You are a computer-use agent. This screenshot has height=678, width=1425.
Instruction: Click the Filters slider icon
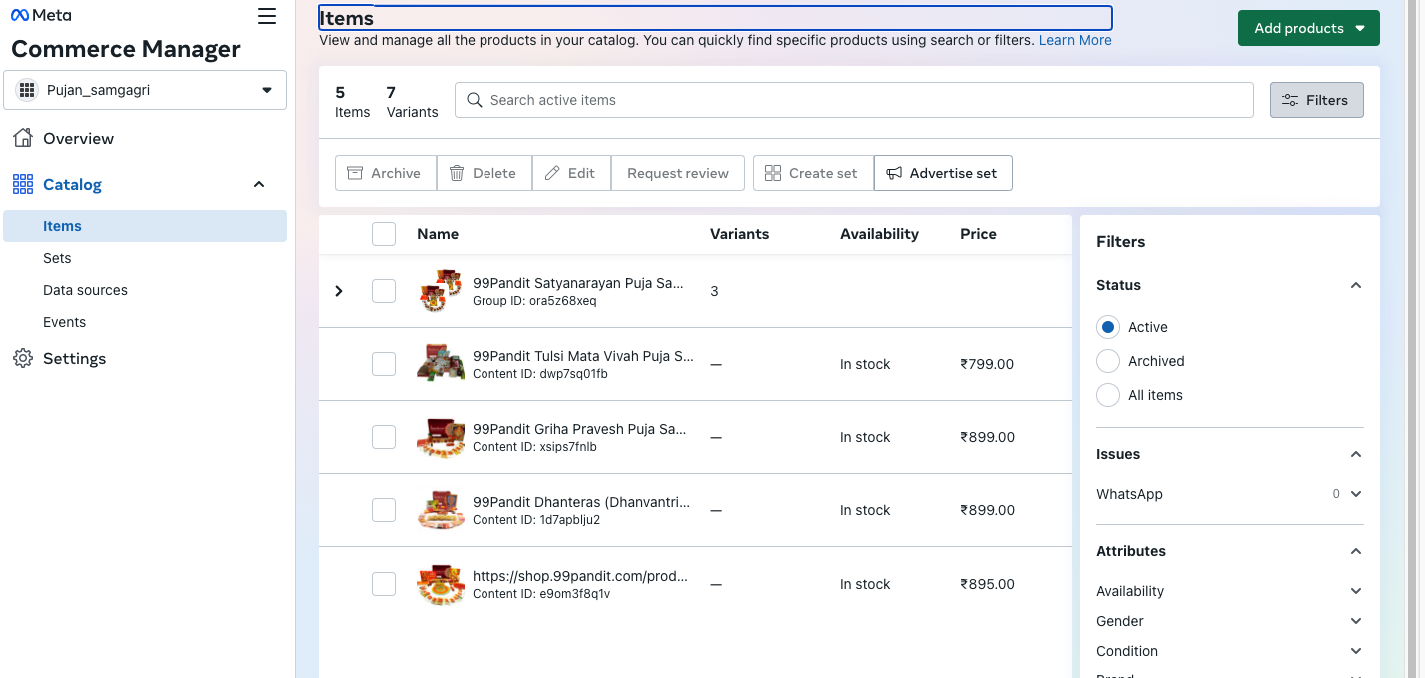coord(1290,100)
